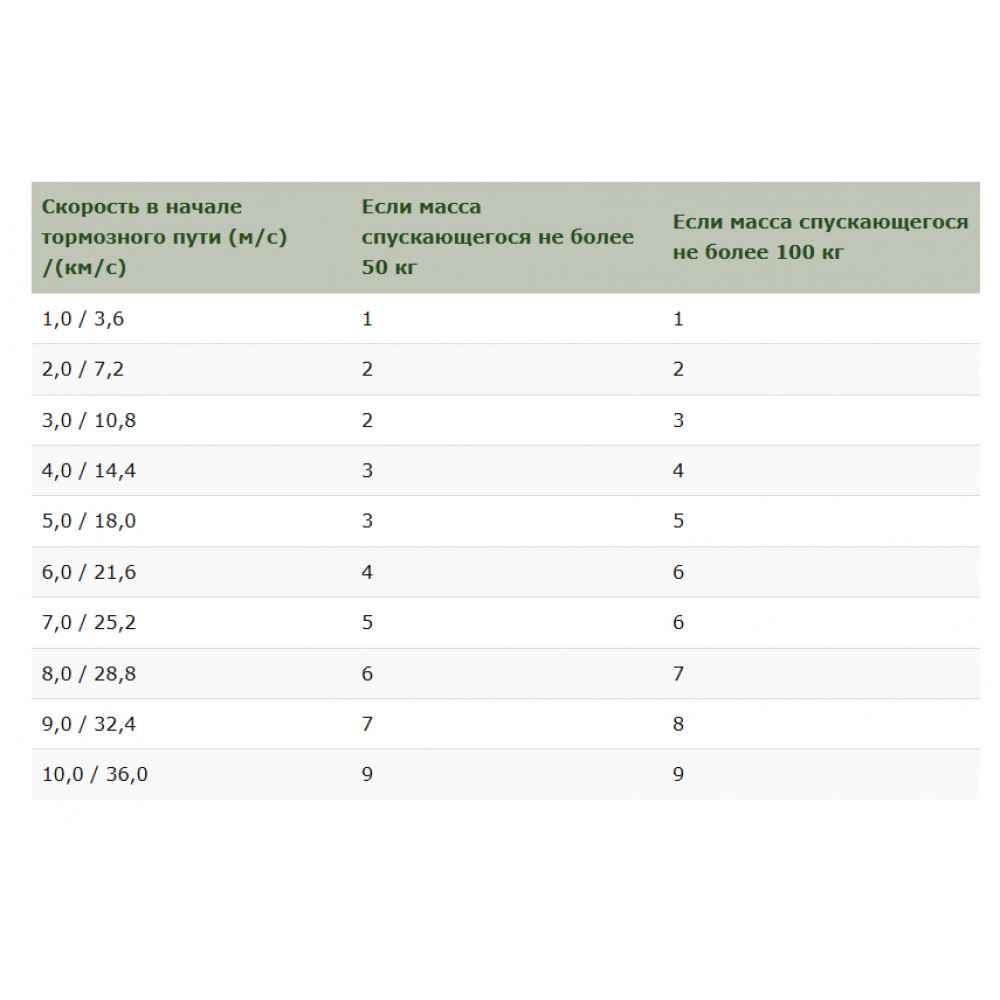Select the speed cell '10,0 / 36,0'
Viewport: 1000px width, 1000px height.
(95, 774)
